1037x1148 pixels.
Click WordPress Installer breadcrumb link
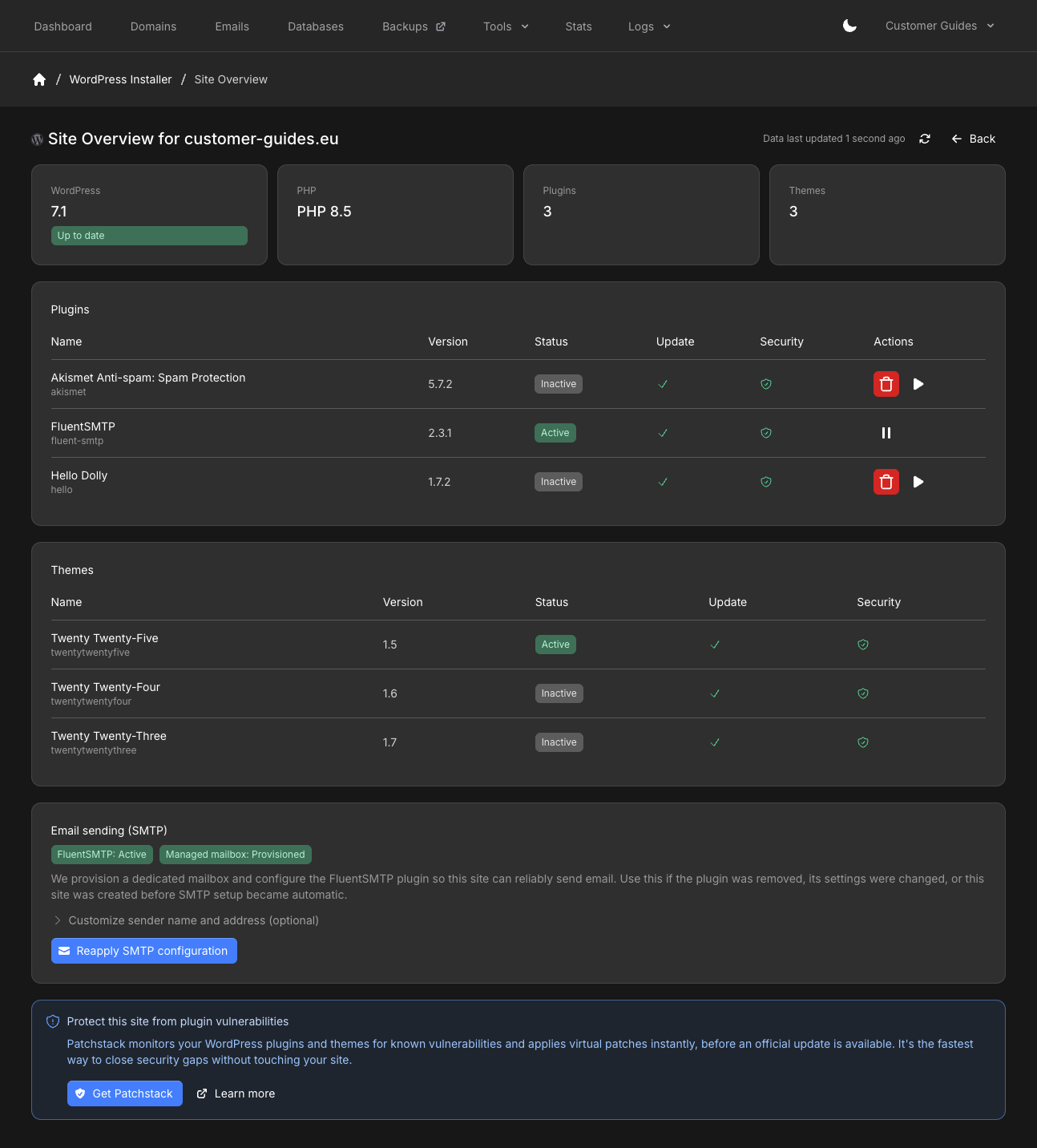tap(120, 79)
